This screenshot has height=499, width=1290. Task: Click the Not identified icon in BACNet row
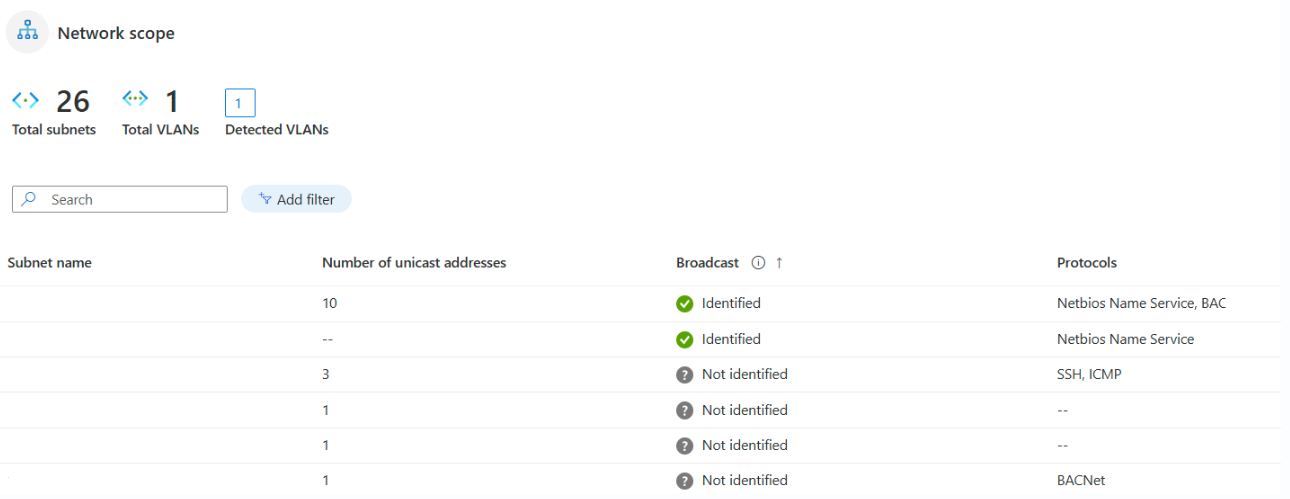[x=685, y=481]
